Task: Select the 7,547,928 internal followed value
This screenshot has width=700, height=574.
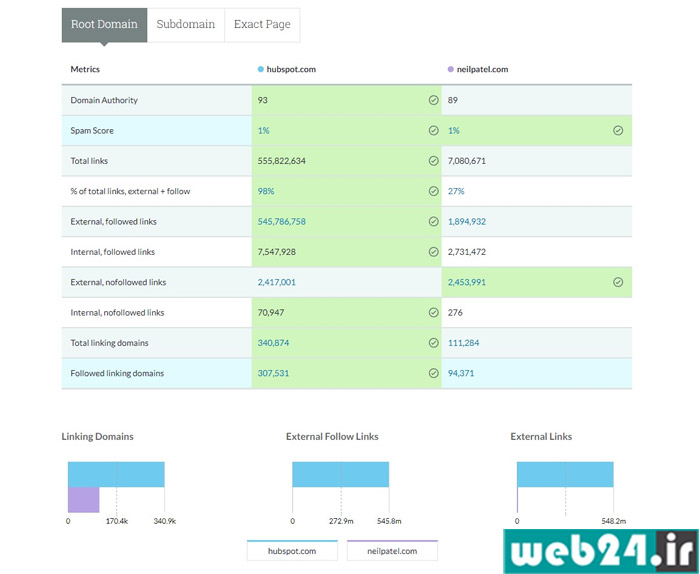Action: tap(276, 252)
